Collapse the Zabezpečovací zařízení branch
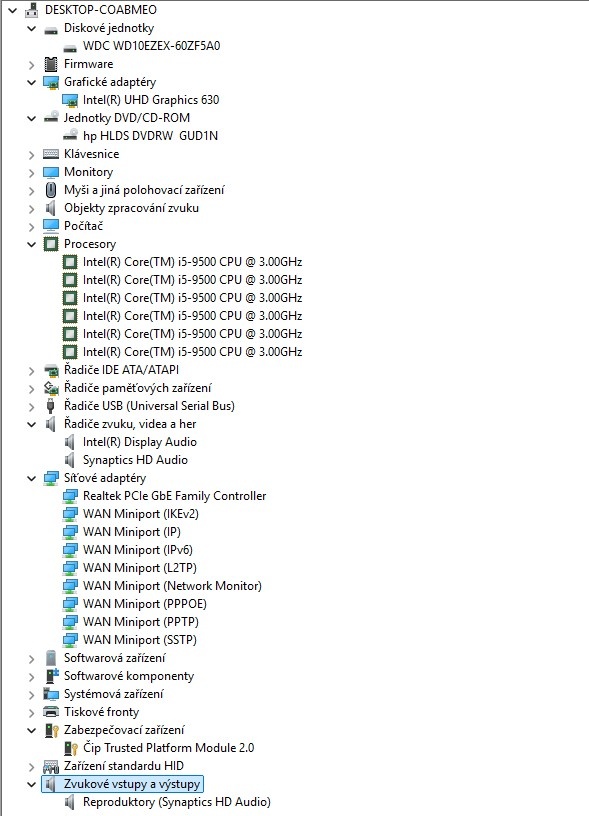 (x=31, y=730)
